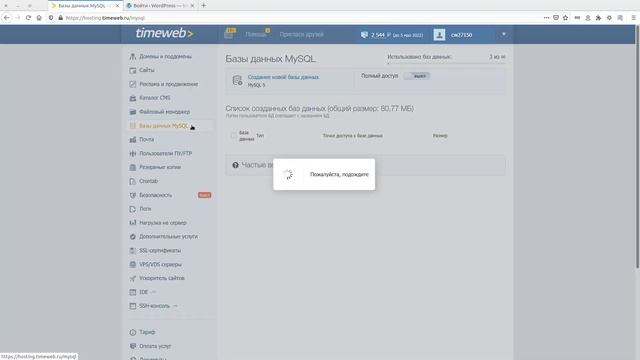Click the browser reload icon
The width and height of the screenshot is (640, 360).
click(28, 18)
